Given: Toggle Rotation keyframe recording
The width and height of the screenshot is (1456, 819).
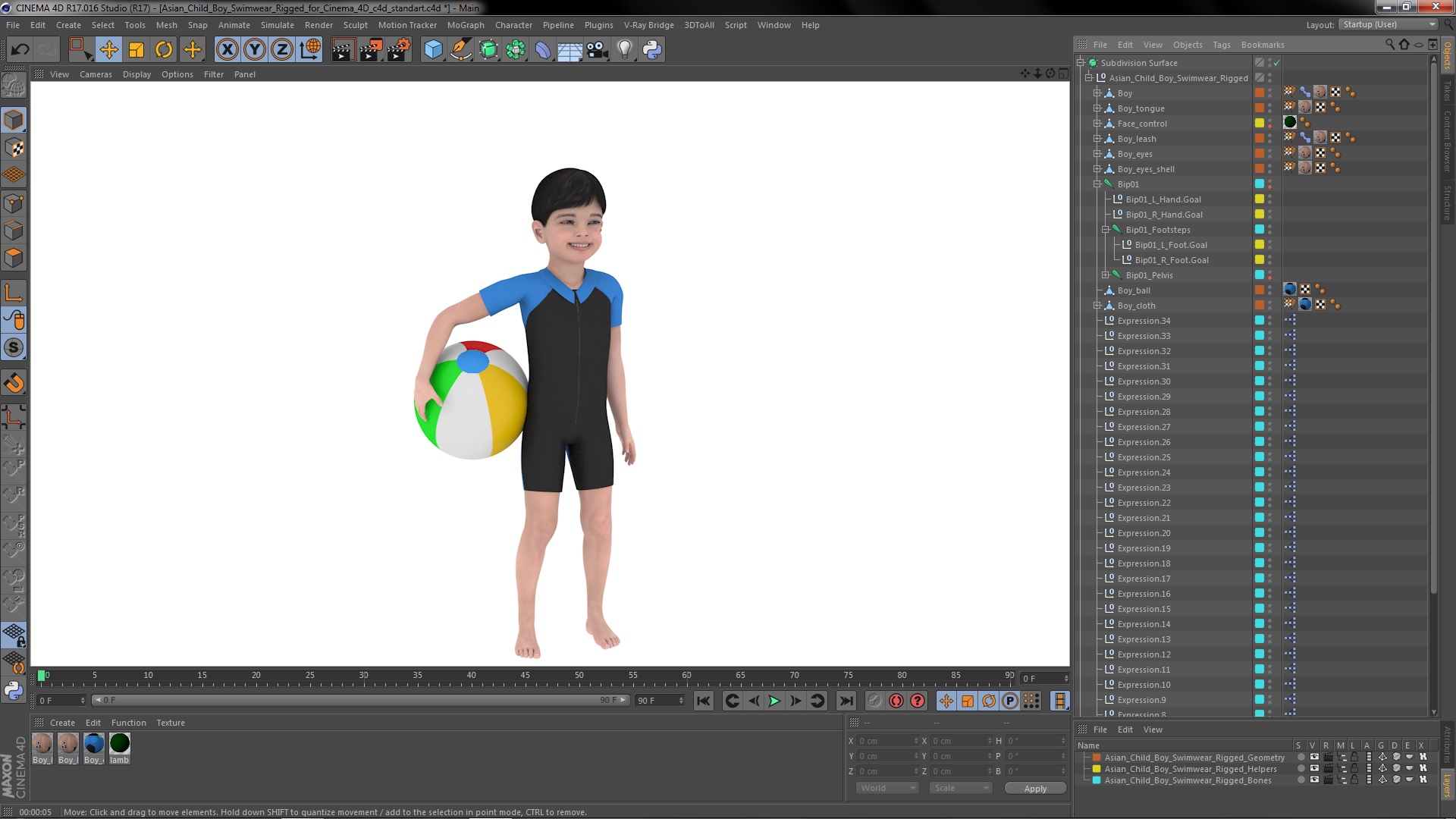Looking at the screenshot, I should pos(988,701).
